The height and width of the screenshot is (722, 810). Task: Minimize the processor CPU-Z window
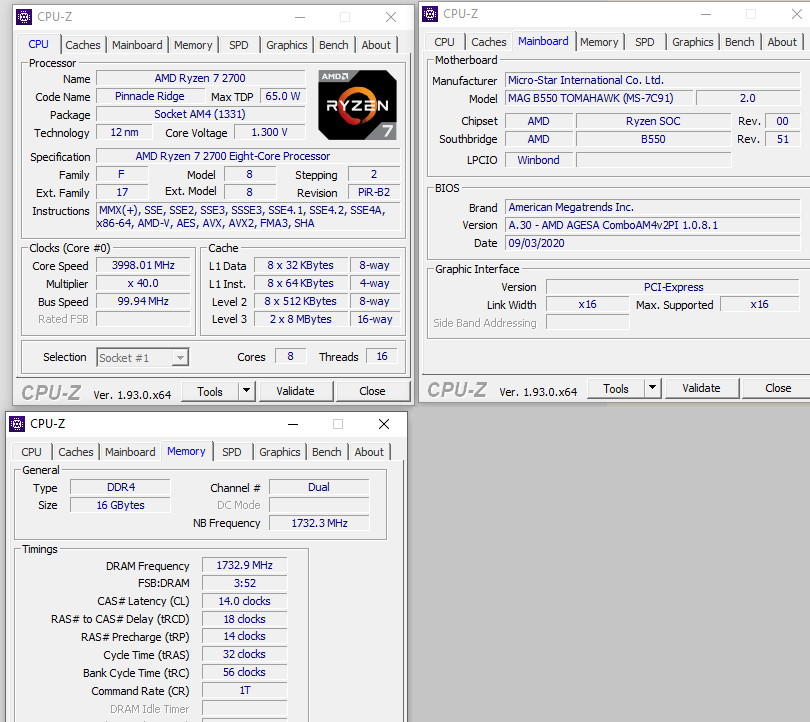pos(300,17)
